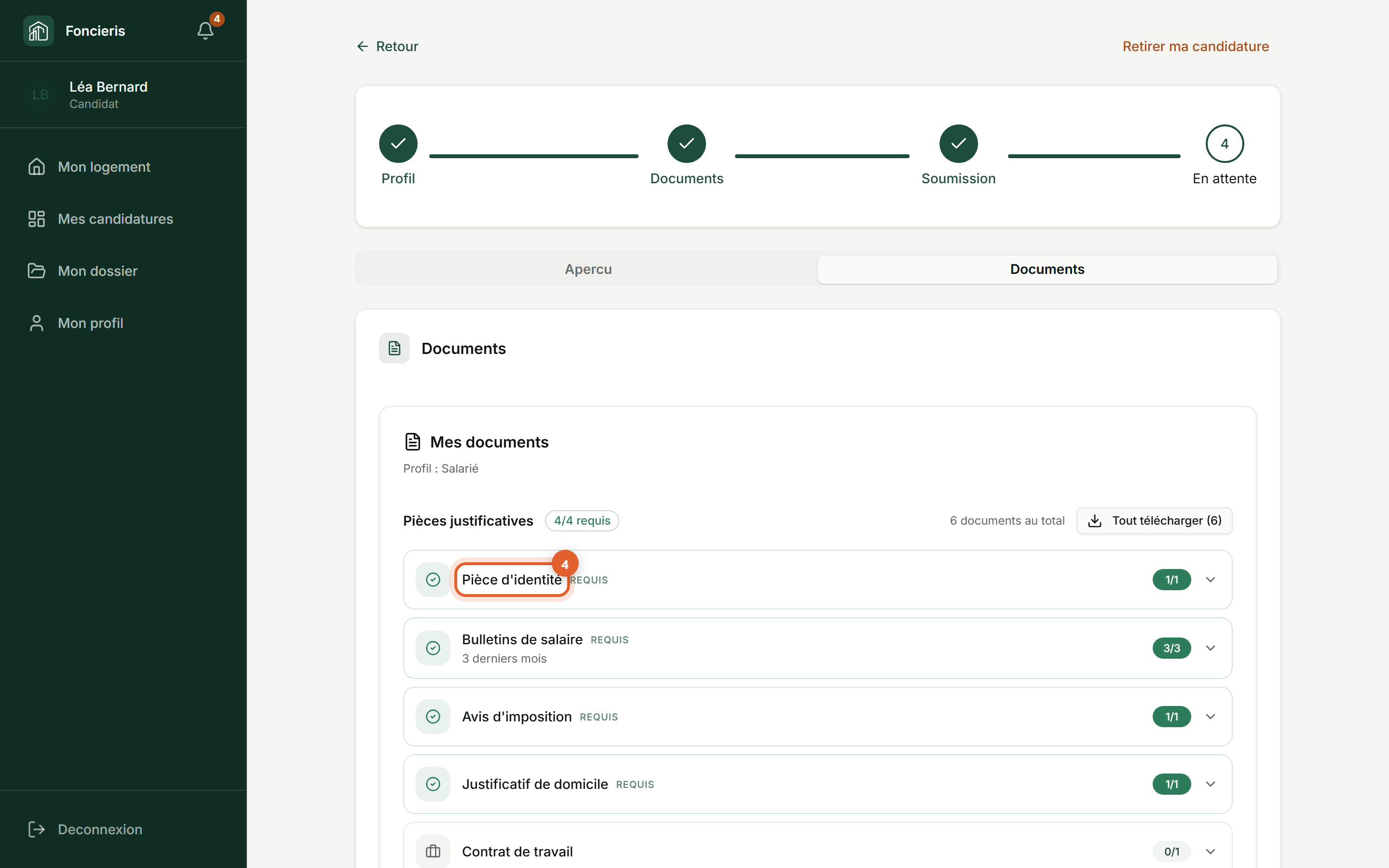This screenshot has width=1389, height=868.
Task: Click the progress line between Profil and Documents
Action: click(x=534, y=156)
